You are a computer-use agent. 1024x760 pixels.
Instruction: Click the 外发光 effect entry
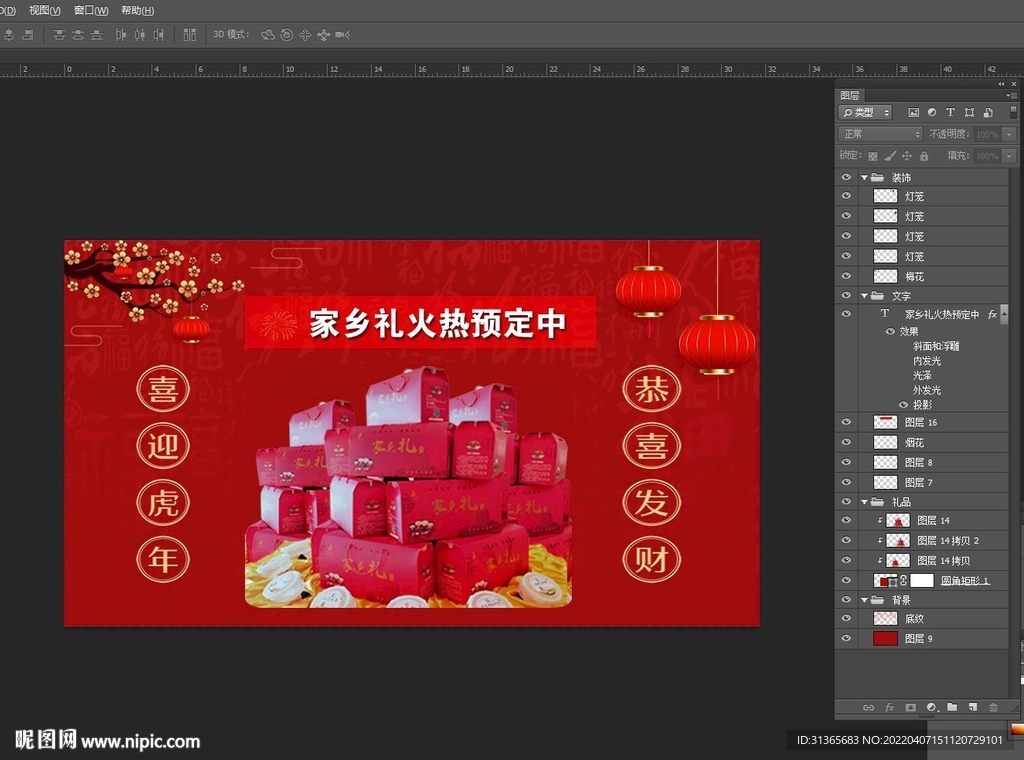[x=927, y=390]
